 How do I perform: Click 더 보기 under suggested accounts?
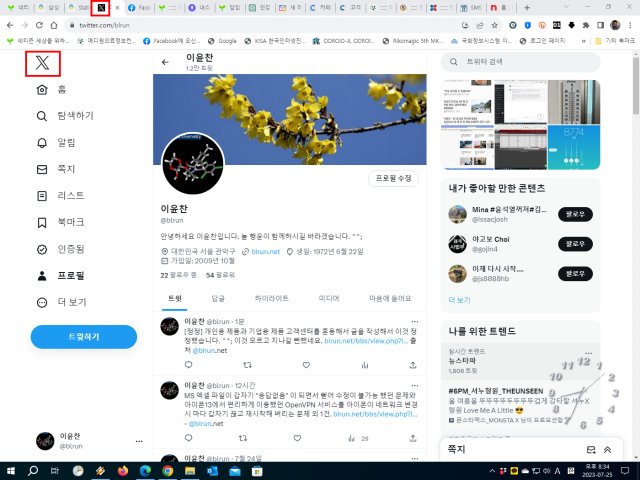point(459,300)
